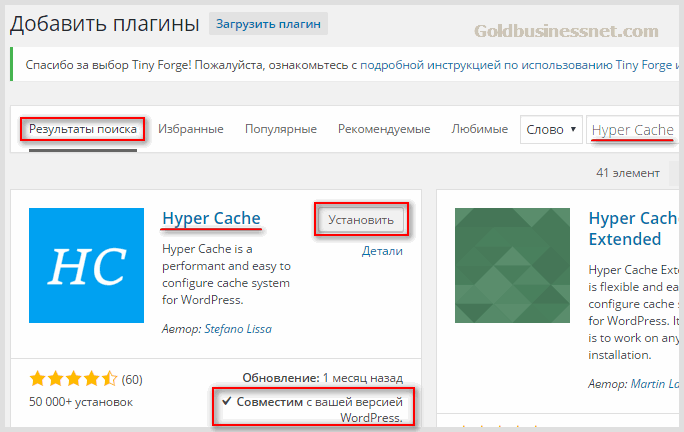Click the Загрузить плагин button
This screenshot has width=684, height=432.
268,24
